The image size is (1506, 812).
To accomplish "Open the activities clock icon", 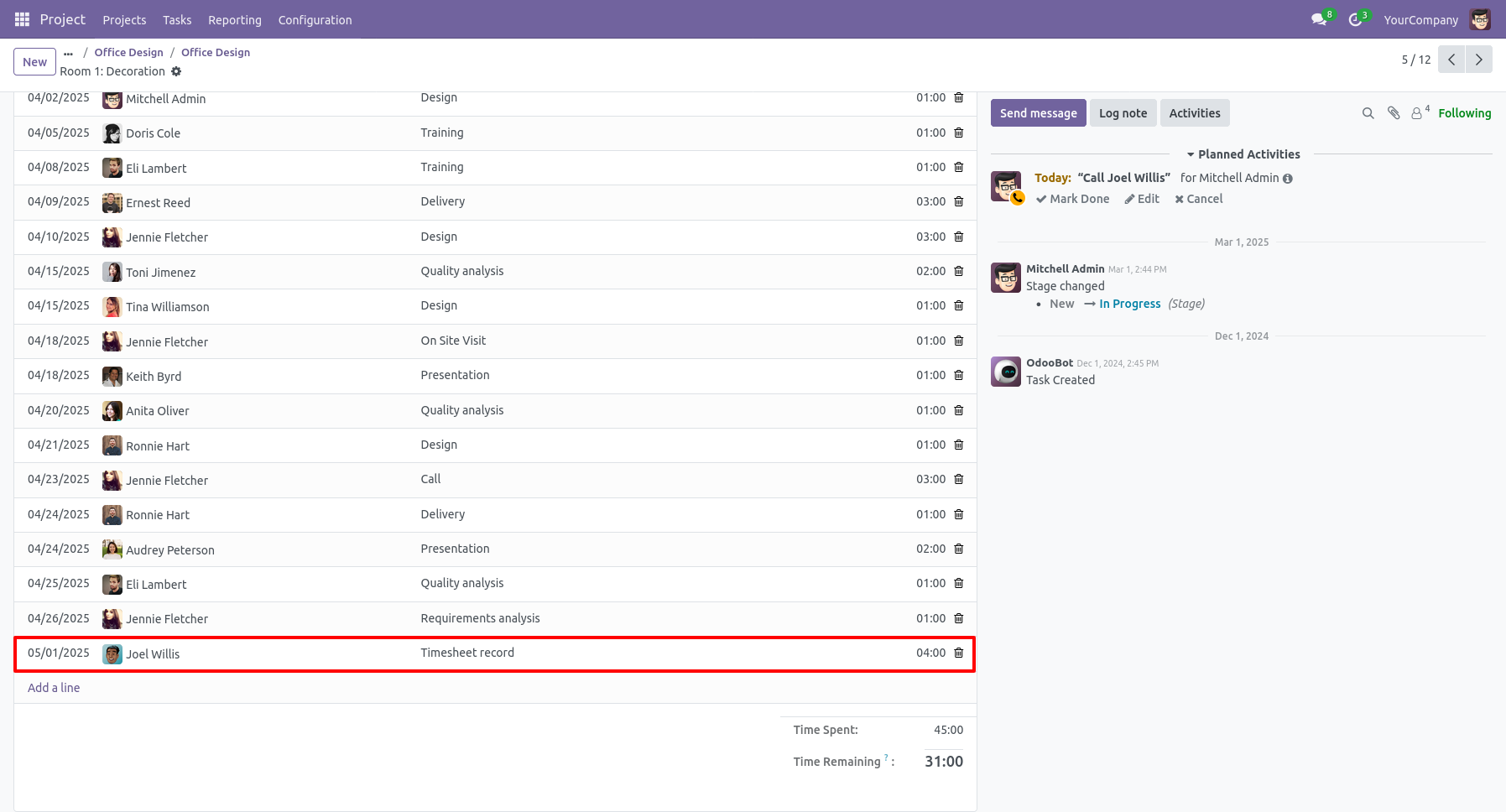I will 1355,20.
